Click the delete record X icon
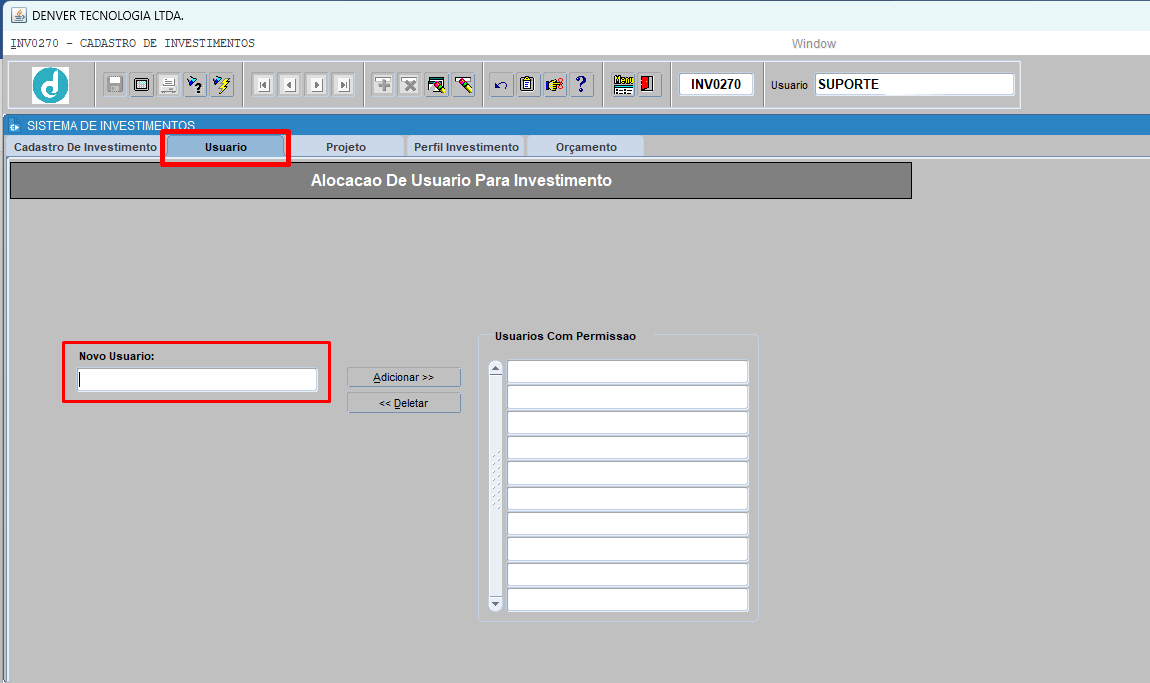The image size is (1150, 683). click(409, 85)
